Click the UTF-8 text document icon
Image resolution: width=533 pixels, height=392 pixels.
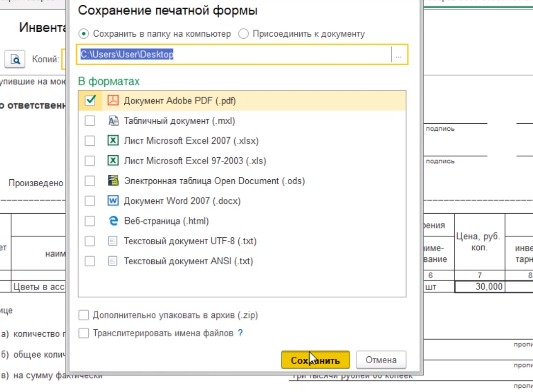[113, 241]
